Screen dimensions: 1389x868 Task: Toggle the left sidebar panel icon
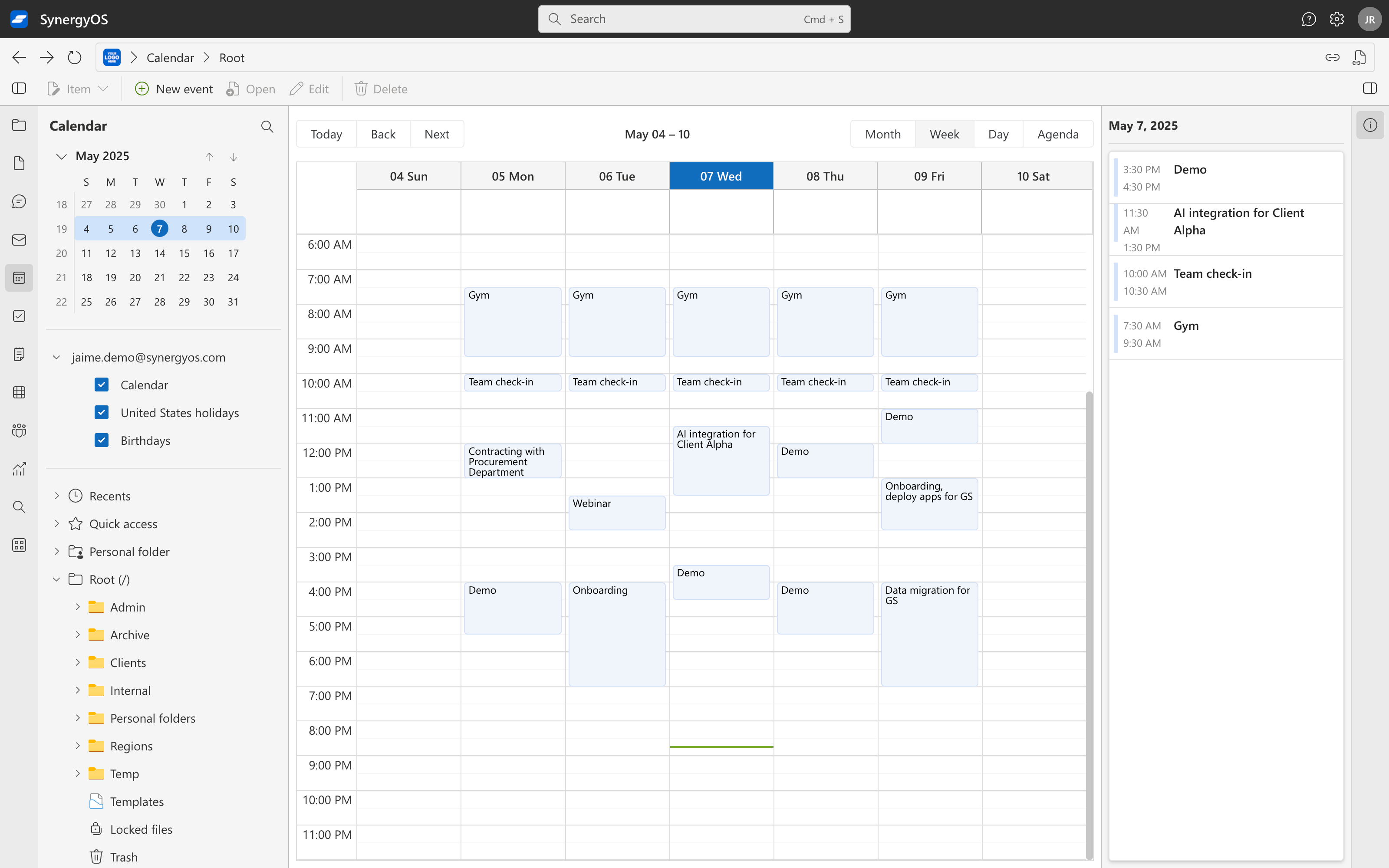[x=19, y=89]
